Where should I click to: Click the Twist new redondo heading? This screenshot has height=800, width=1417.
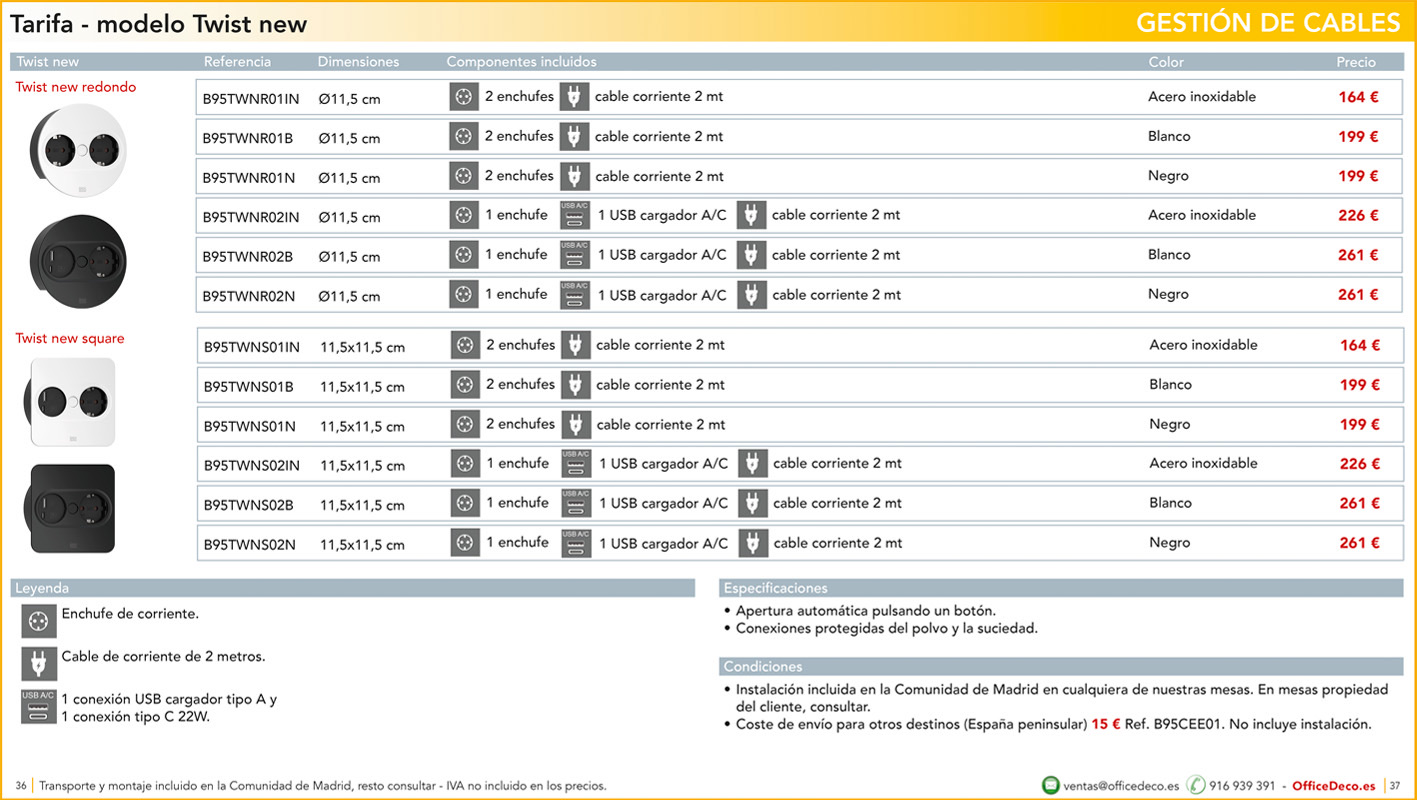pyautogui.click(x=76, y=87)
